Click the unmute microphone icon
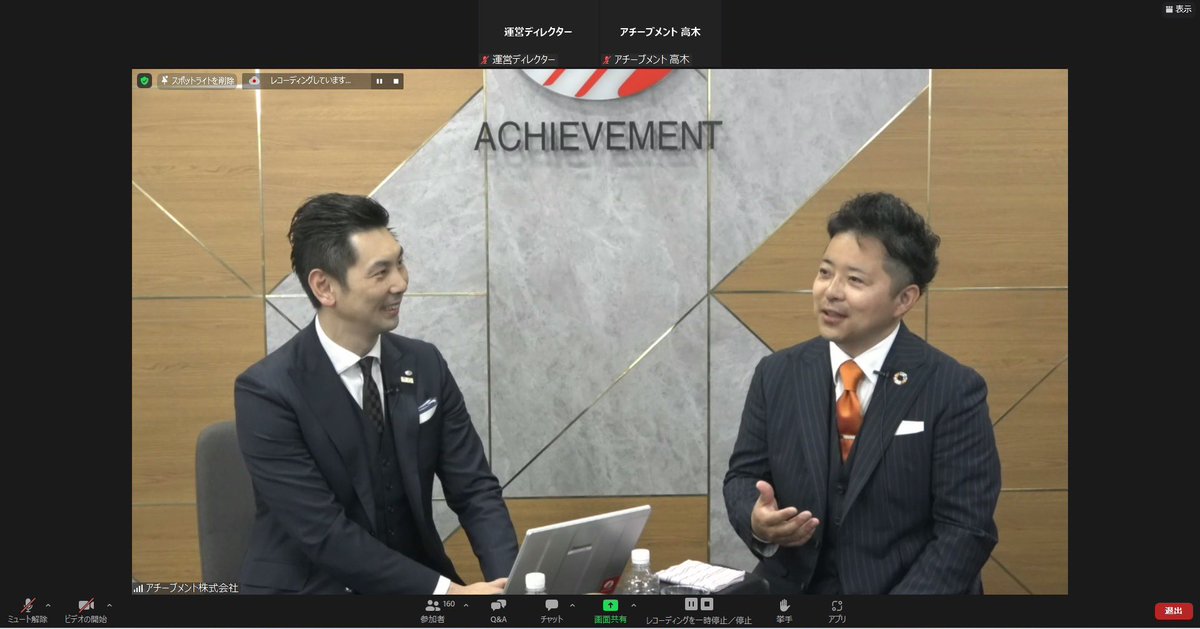The image size is (1200, 629). pyautogui.click(x=28, y=605)
